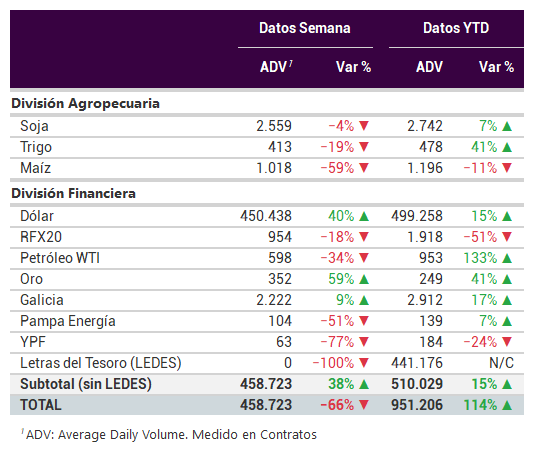Click the green arrow beside Petróleo WTI's 133%

507,258
